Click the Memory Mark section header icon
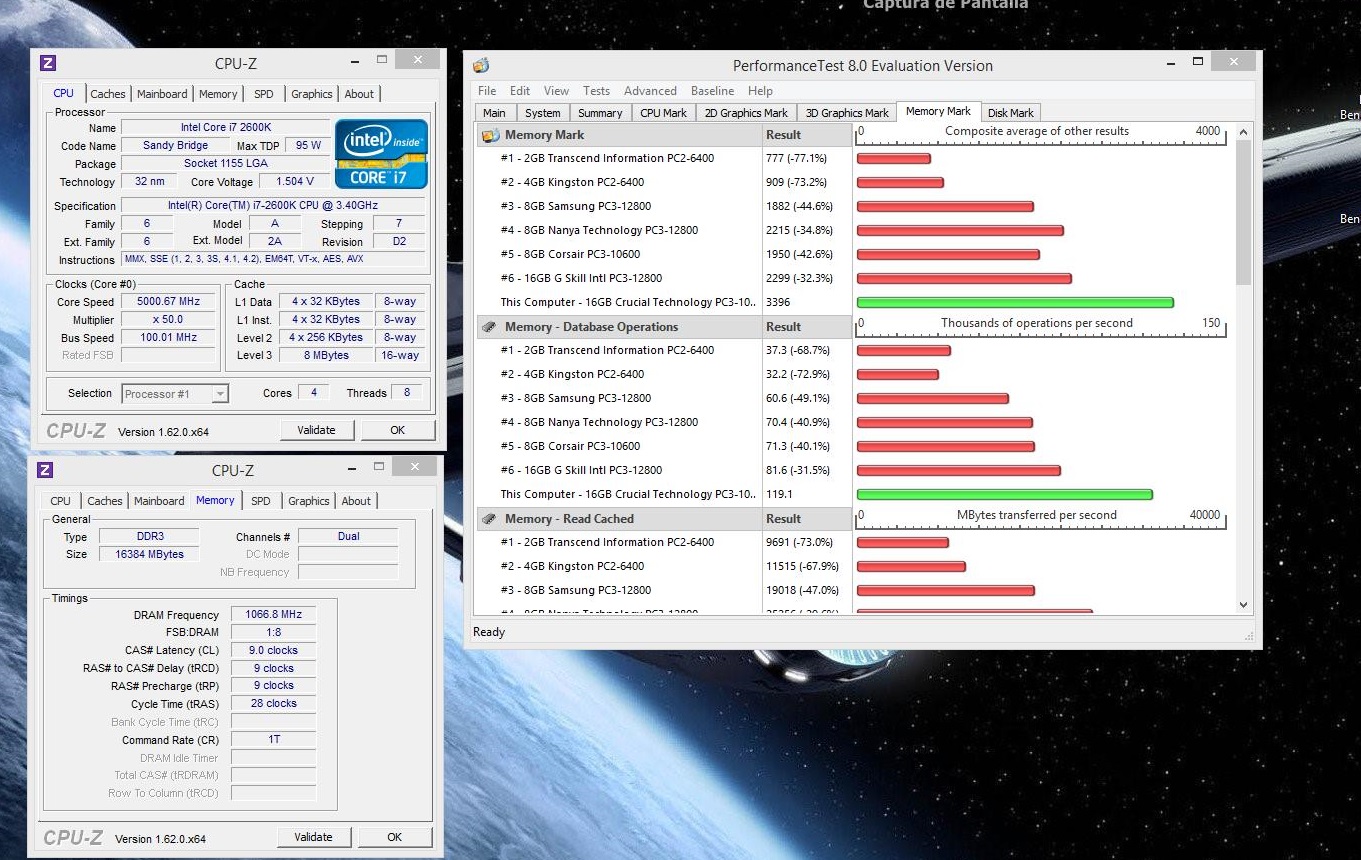 [x=490, y=135]
